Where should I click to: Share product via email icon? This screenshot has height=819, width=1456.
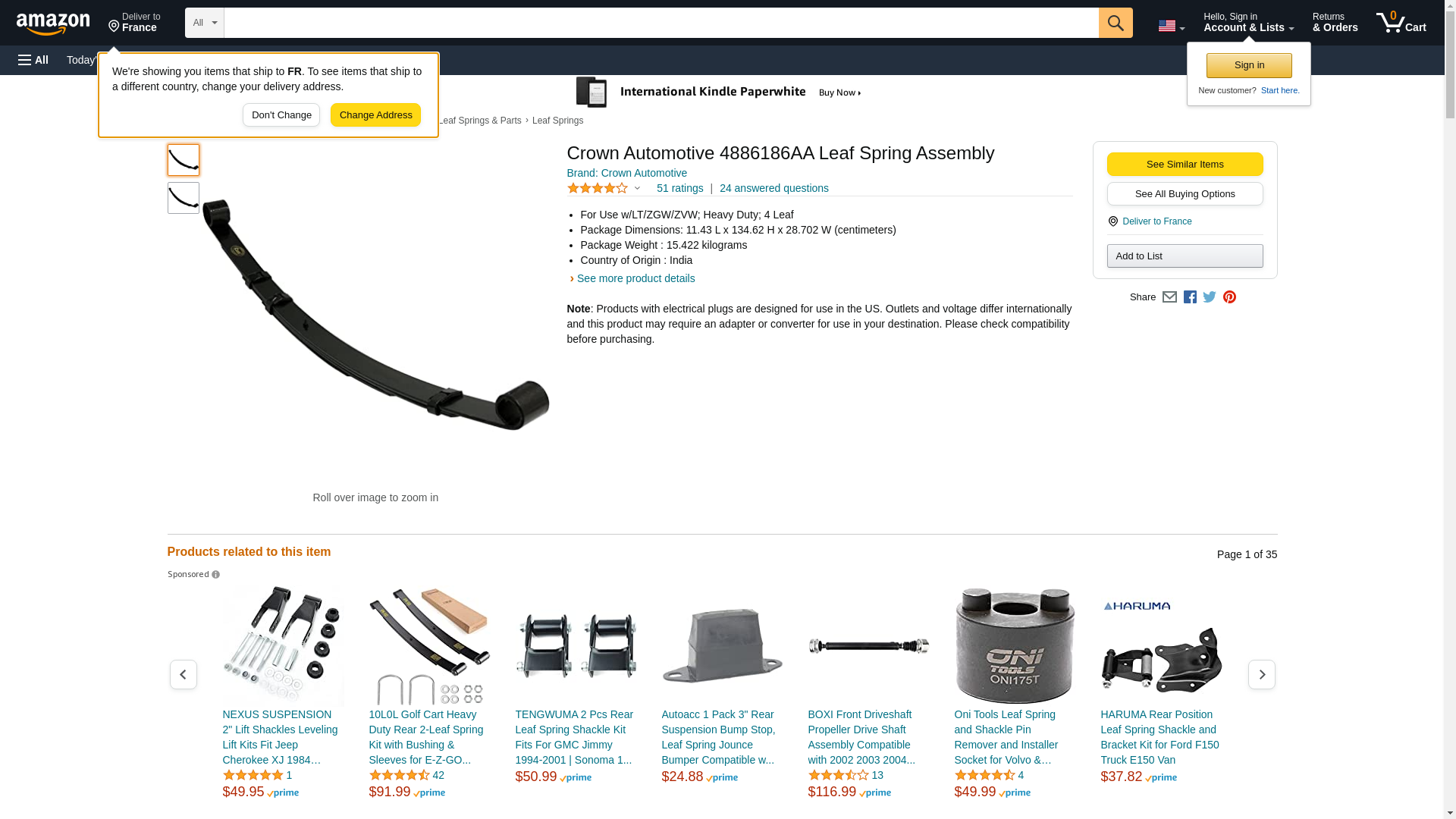pos(1169,297)
